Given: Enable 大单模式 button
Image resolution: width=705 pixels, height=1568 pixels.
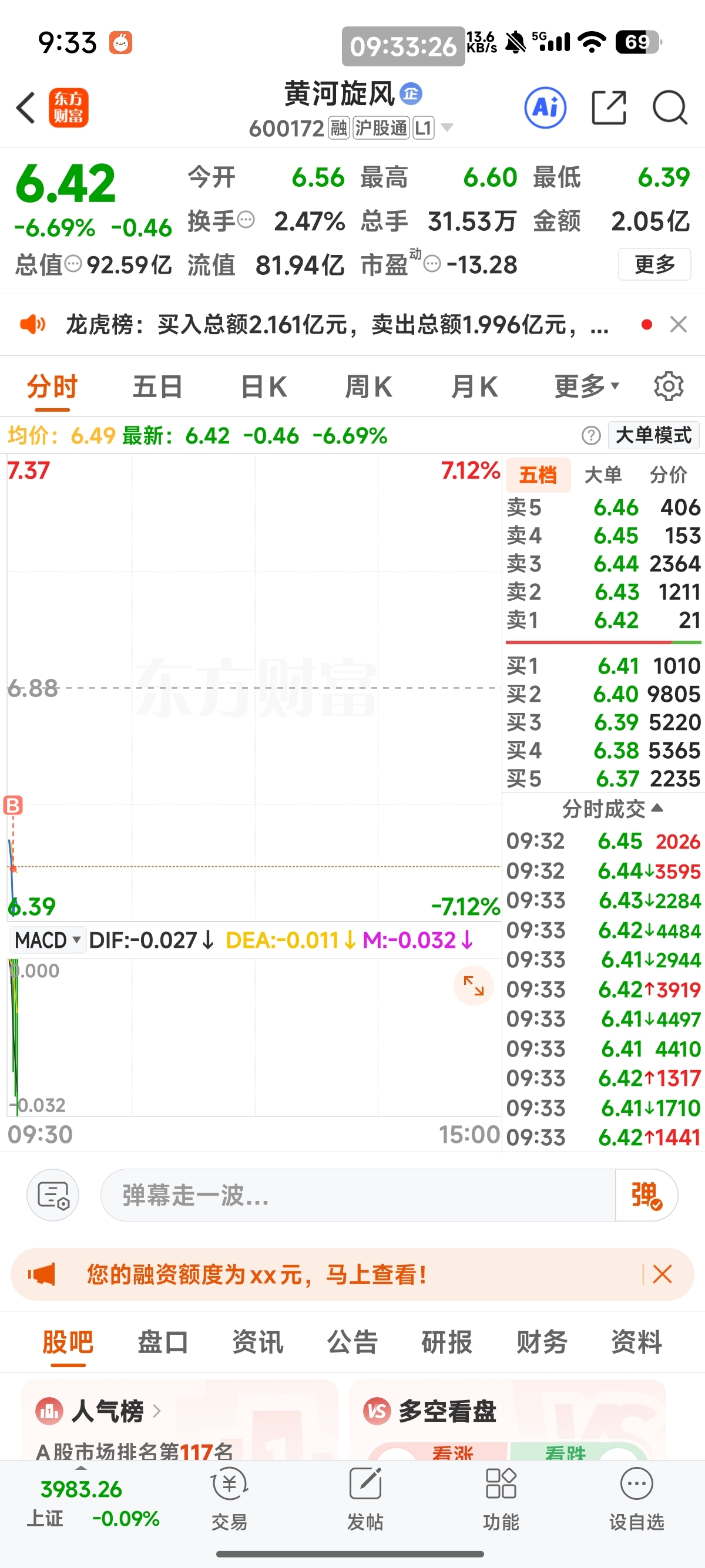Looking at the screenshot, I should 653,435.
